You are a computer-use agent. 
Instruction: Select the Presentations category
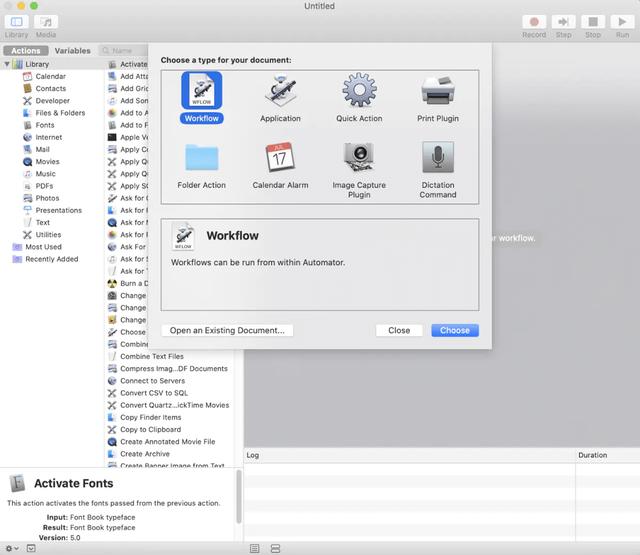pos(58,211)
